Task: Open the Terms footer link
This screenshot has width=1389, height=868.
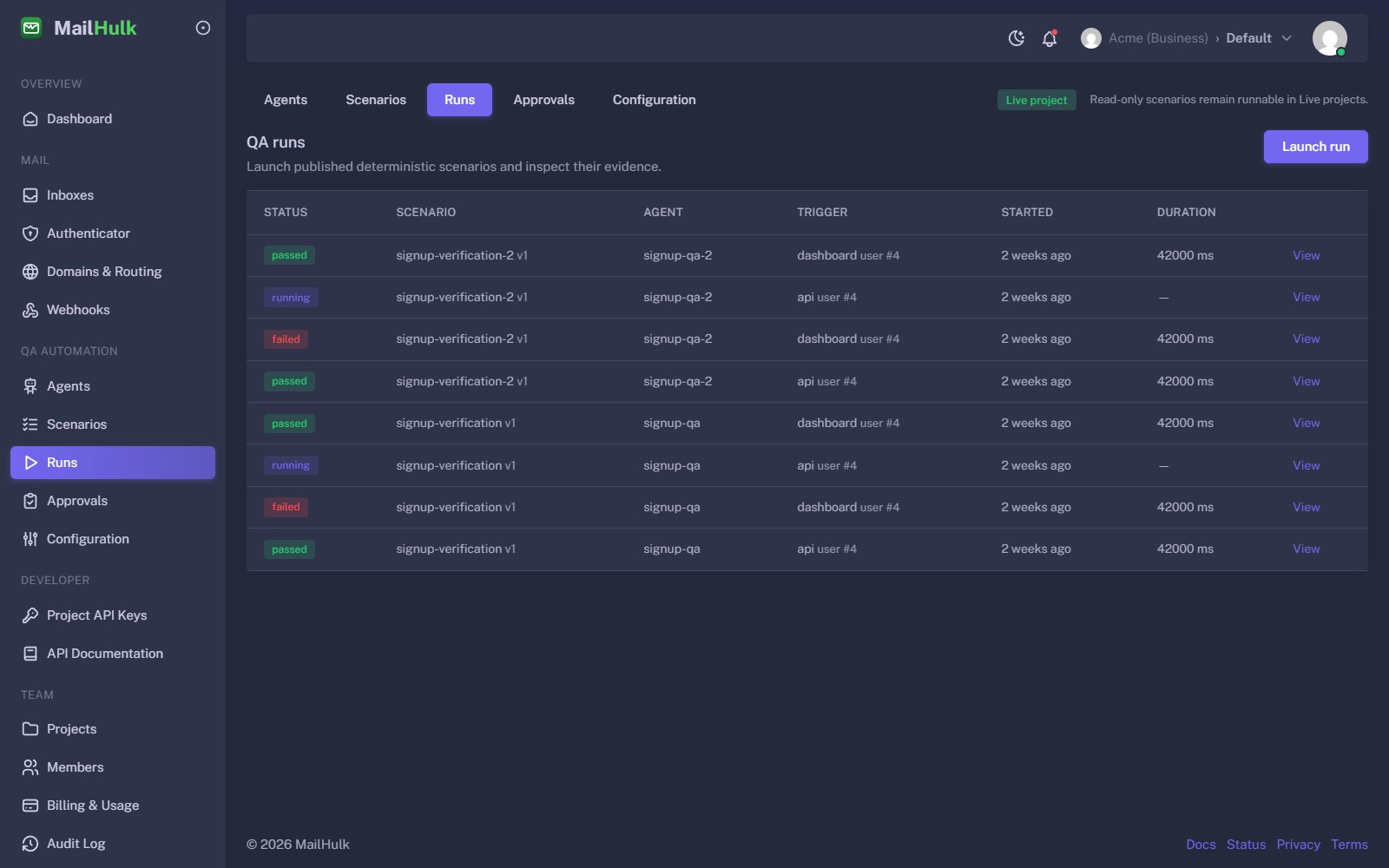Action: tap(1349, 845)
